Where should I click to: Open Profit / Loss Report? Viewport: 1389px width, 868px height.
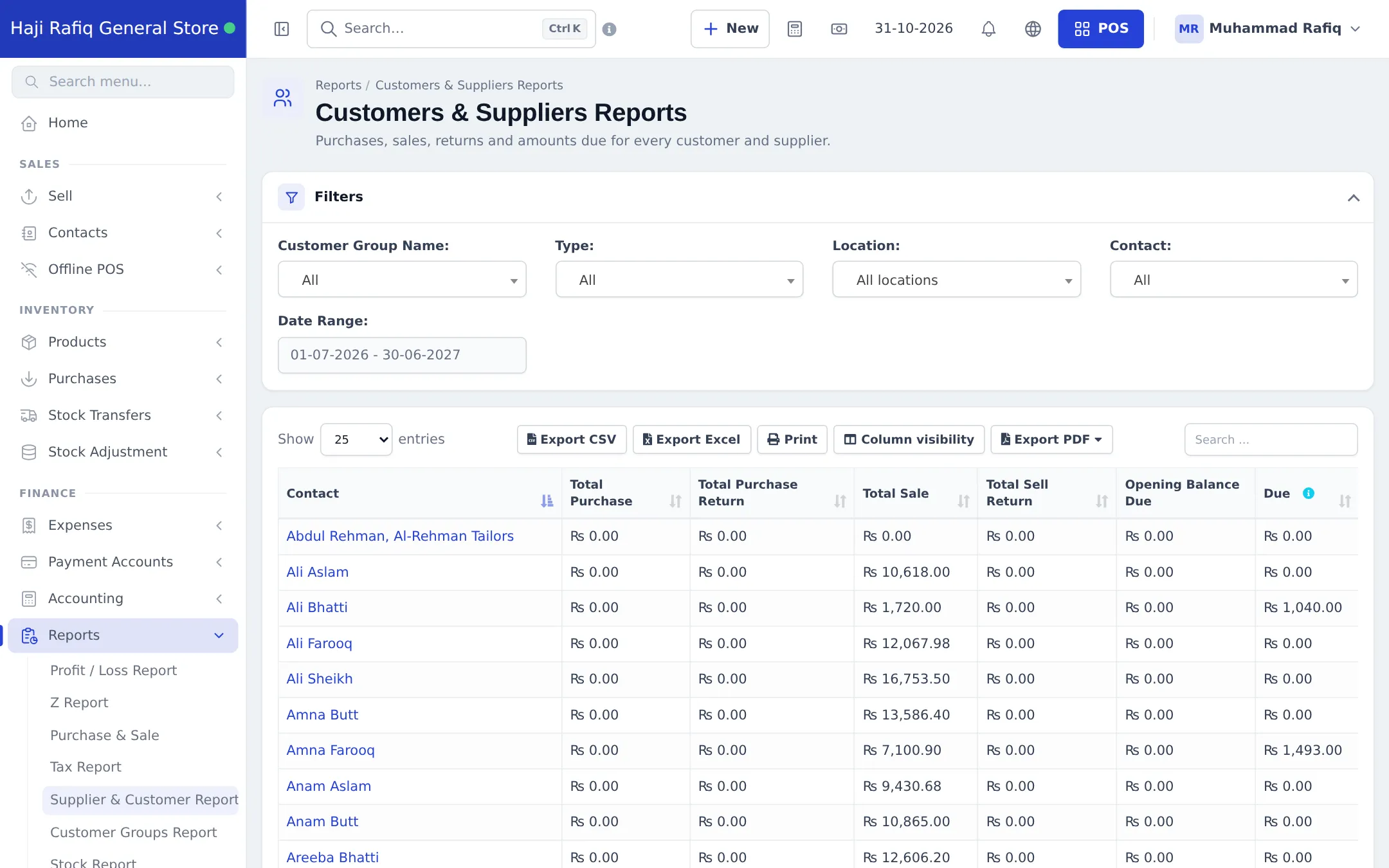113,671
